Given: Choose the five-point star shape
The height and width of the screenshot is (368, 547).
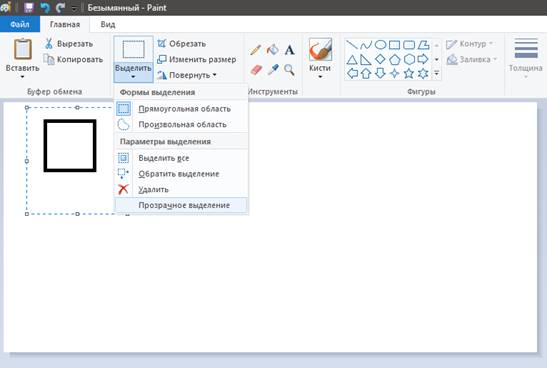Looking at the screenshot, I should coord(409,74).
